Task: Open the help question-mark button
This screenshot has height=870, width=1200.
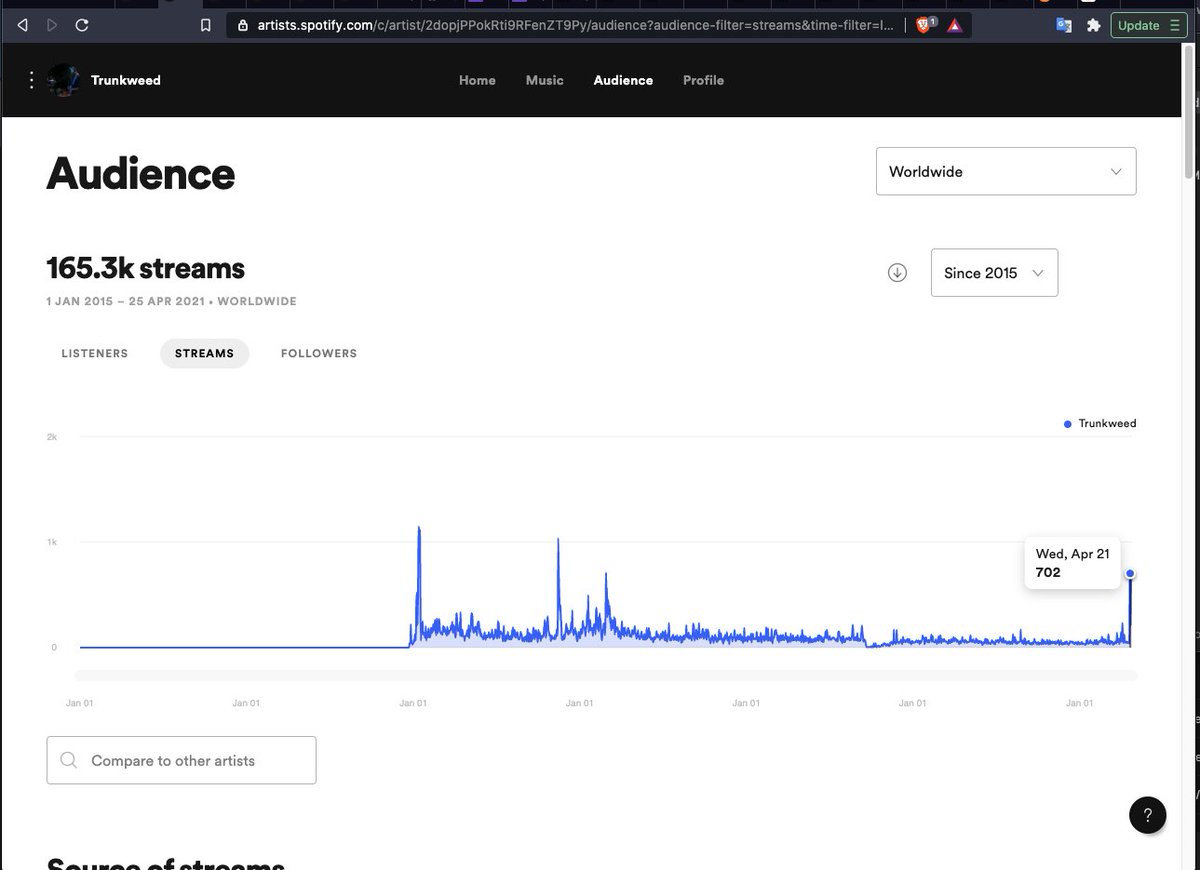Action: 1147,814
